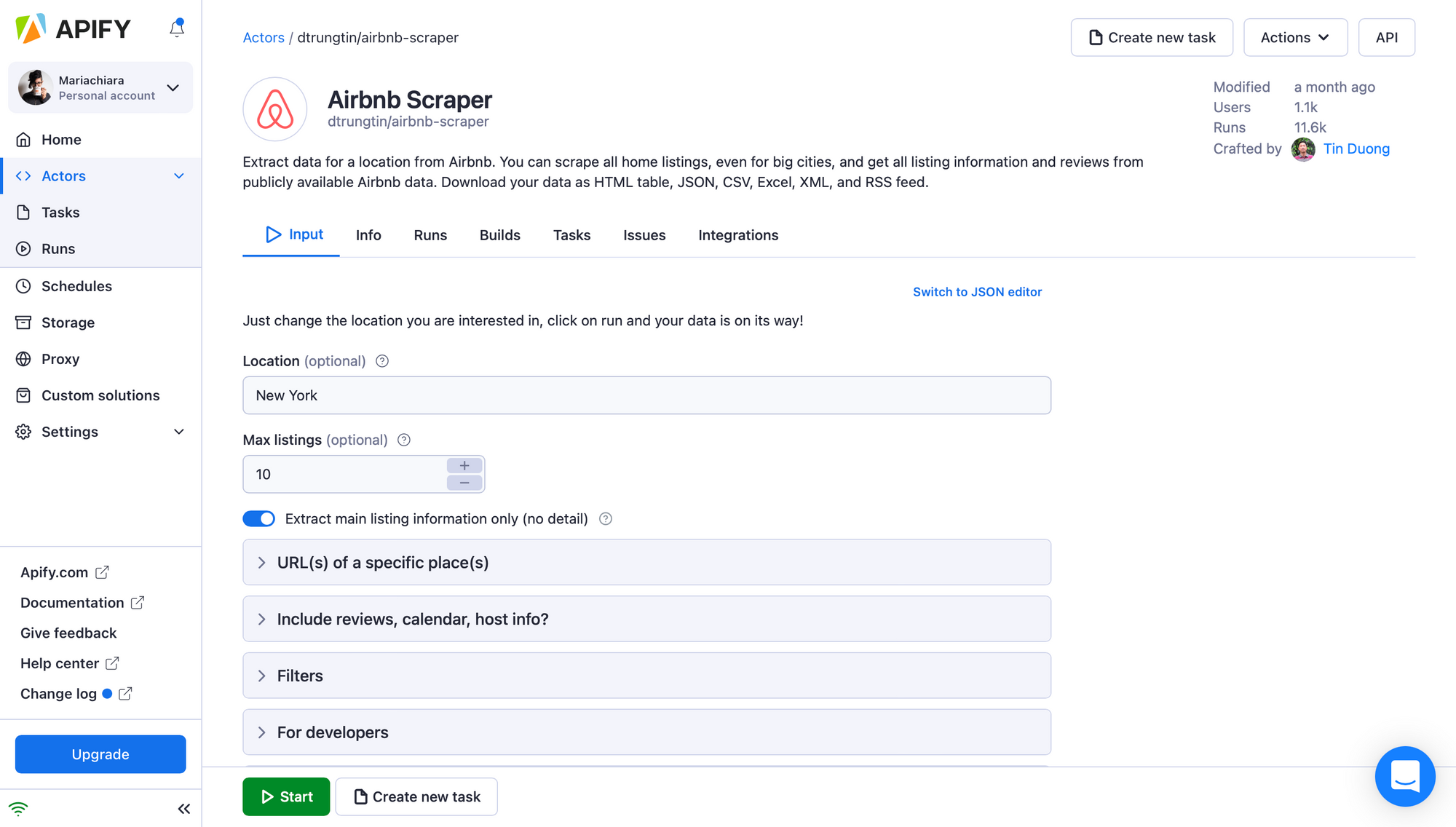This screenshot has width=1456, height=827.
Task: Click the Airbnb Scraper actor logo
Action: [274, 109]
